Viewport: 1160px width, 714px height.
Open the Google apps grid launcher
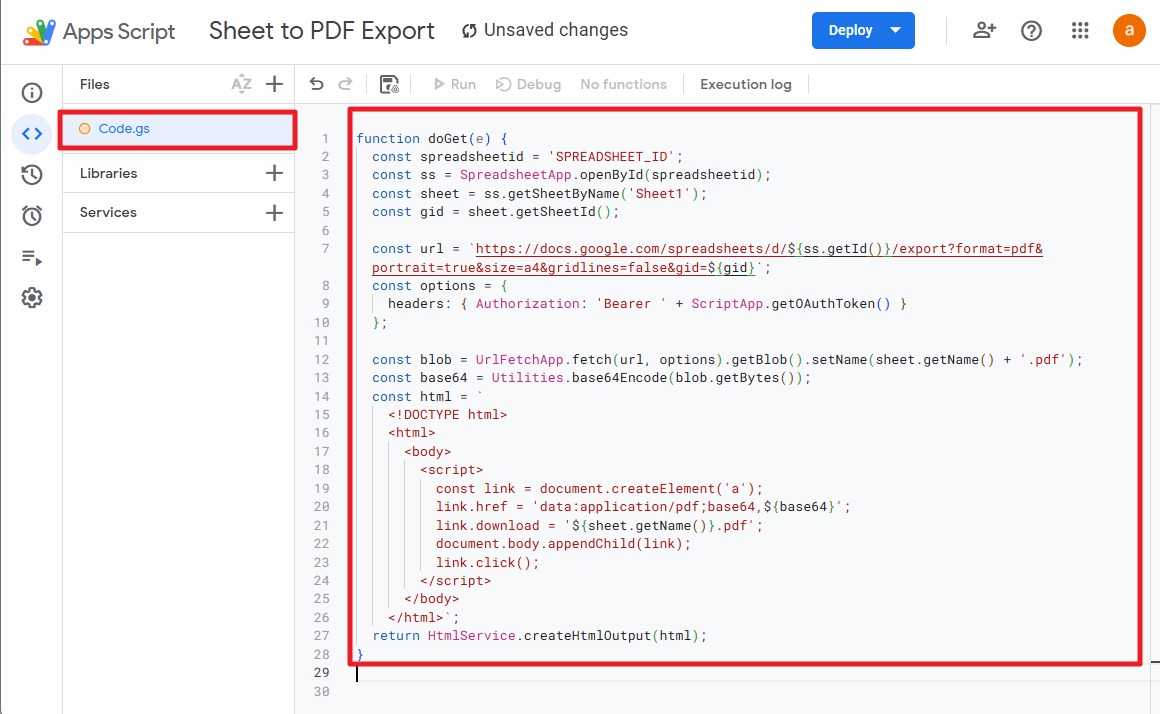(x=1080, y=30)
